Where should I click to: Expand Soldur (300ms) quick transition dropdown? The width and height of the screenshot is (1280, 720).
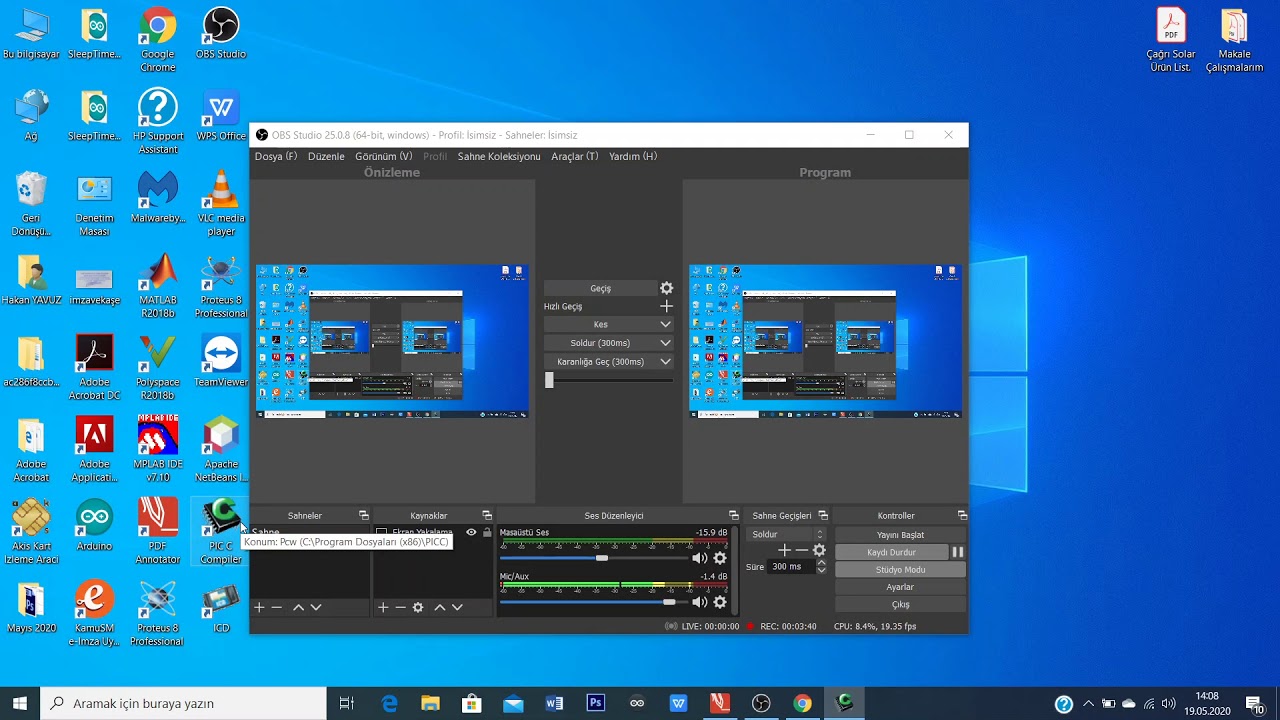click(x=666, y=343)
